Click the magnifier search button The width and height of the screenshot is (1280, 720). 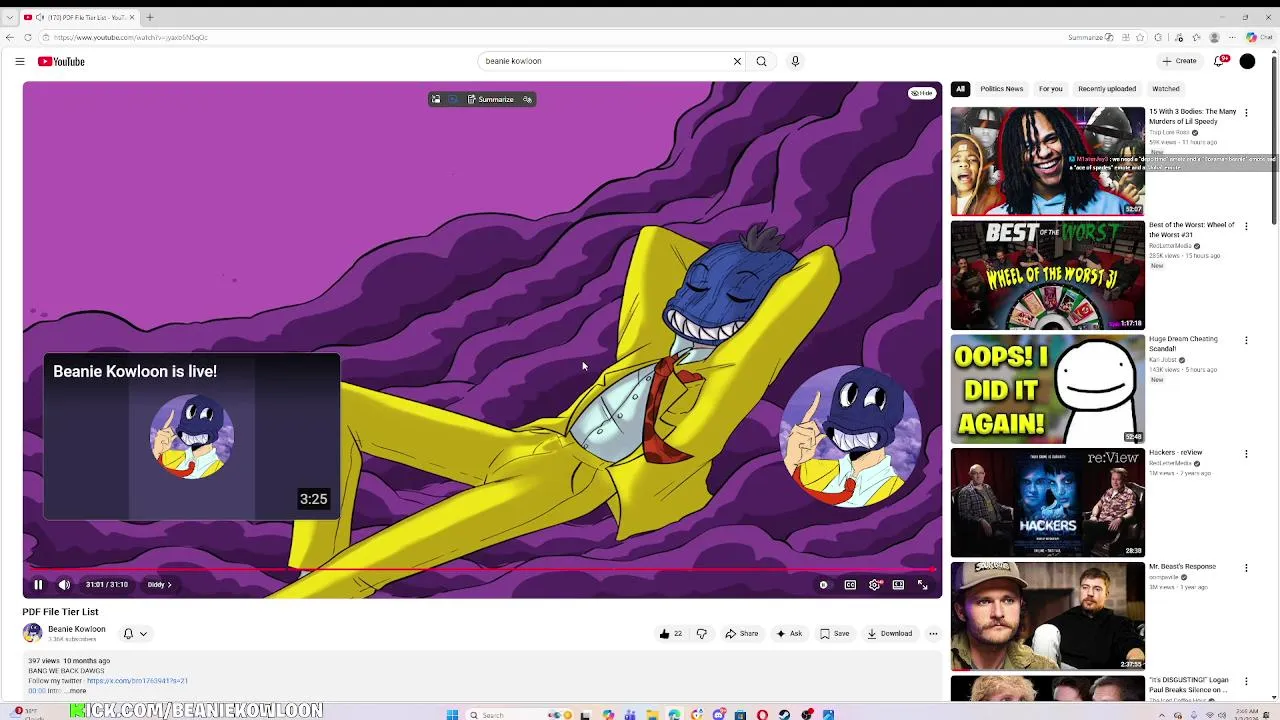point(761,61)
